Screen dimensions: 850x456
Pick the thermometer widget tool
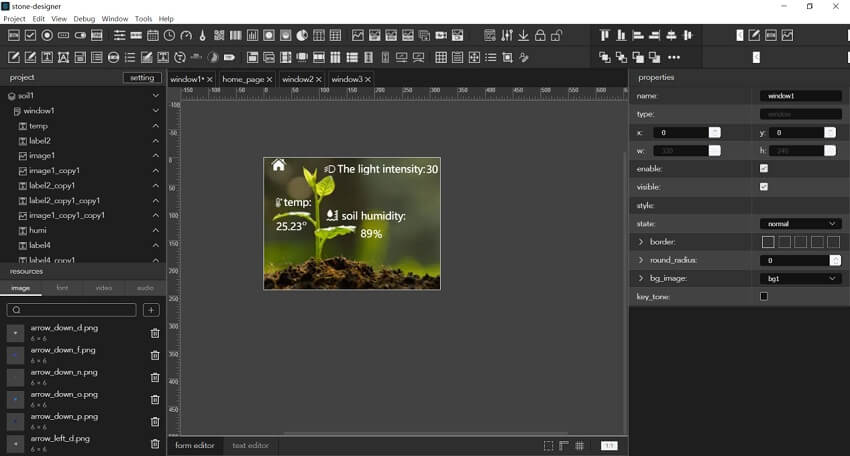[203, 35]
